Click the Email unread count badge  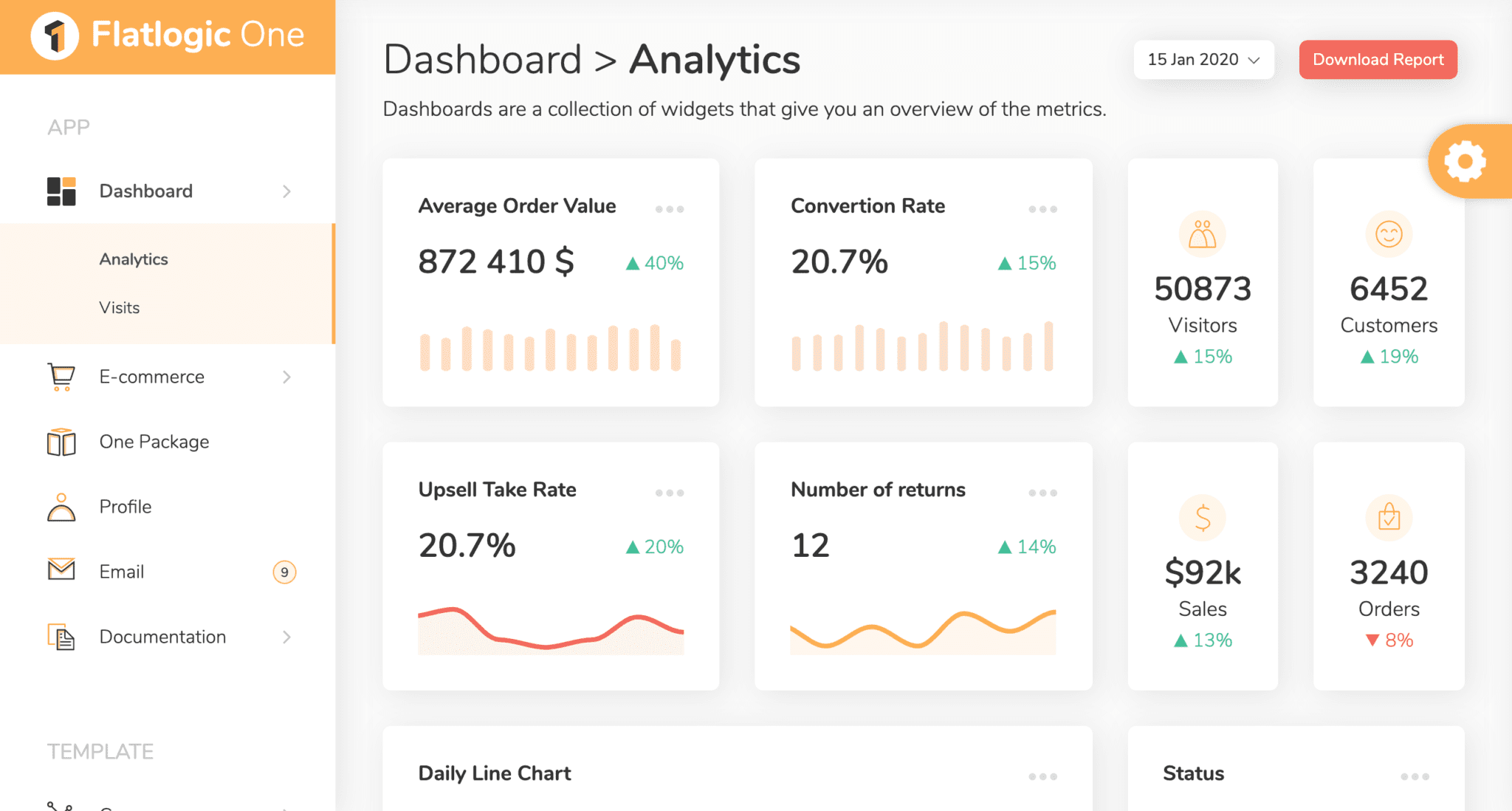coord(284,571)
